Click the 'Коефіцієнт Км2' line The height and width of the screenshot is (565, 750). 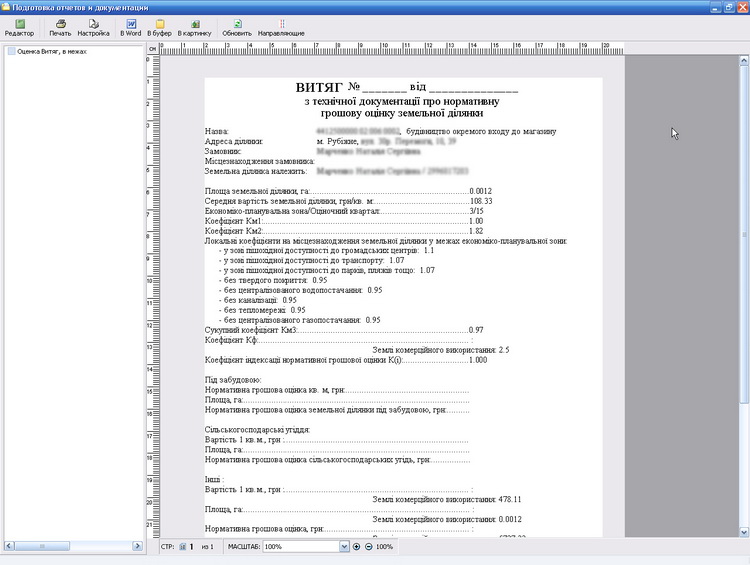click(x=344, y=231)
